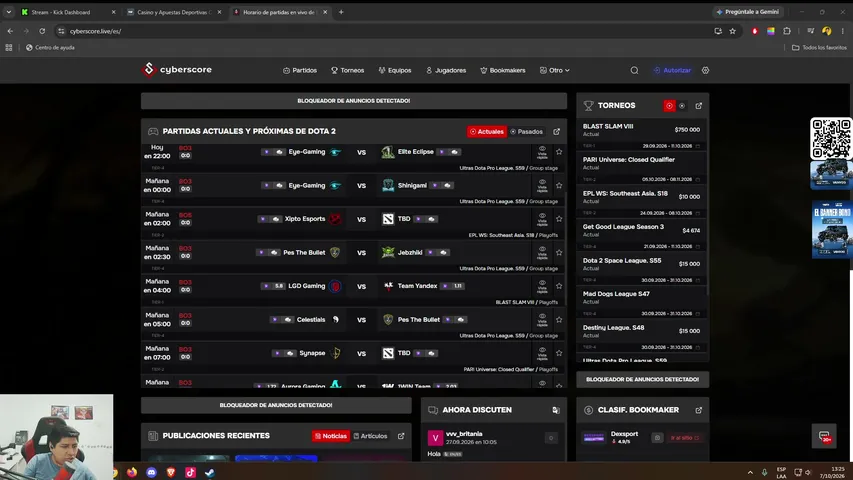This screenshot has width=853, height=480.
Task: Open the chat bubble widget with 20+ badge
Action: (825, 436)
